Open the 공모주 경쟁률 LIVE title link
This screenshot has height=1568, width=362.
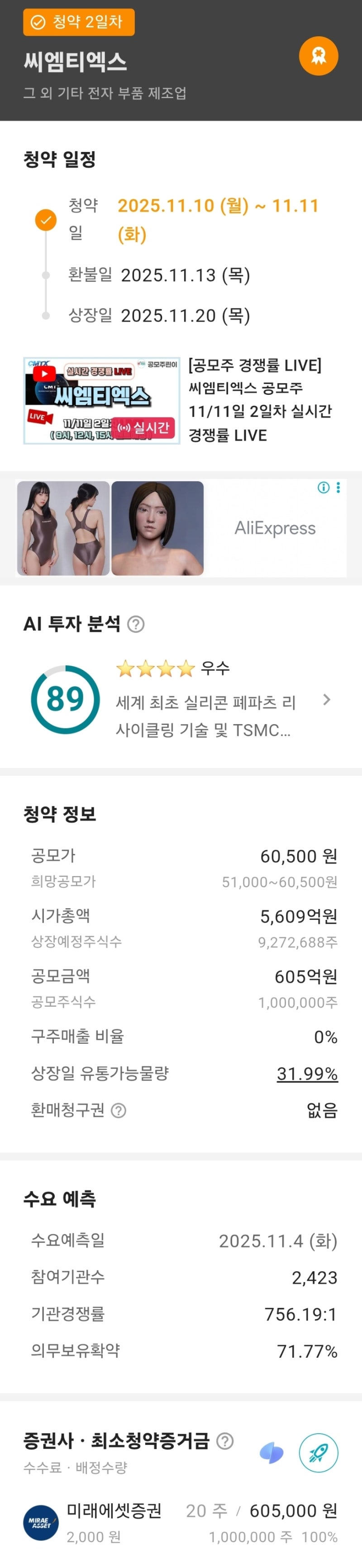coord(261,399)
